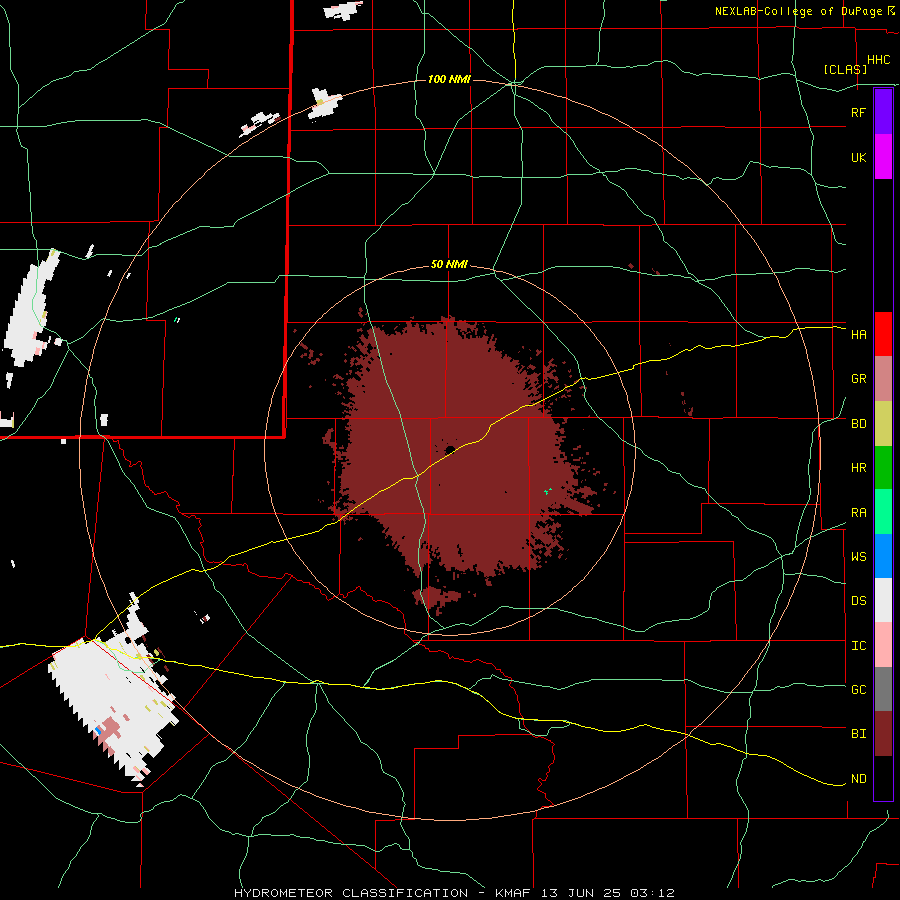Click the HA legend label

pos(858,334)
